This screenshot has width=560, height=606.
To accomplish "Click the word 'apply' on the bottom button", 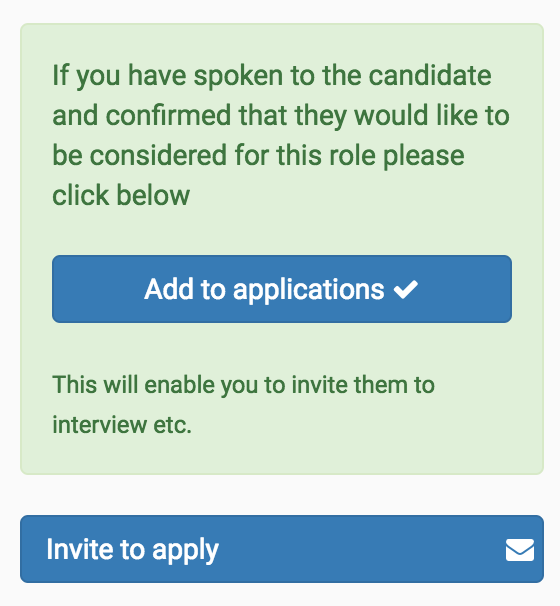I will pos(186,551).
